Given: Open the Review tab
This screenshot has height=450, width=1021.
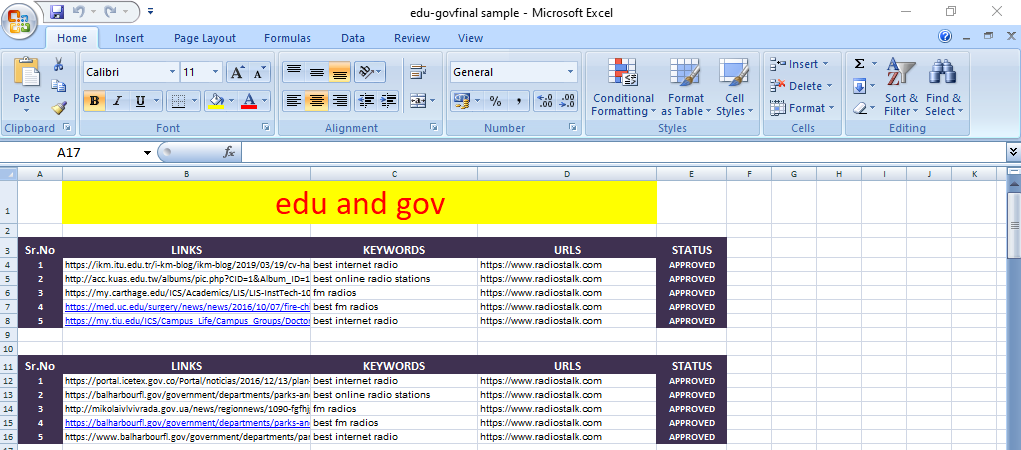Looking at the screenshot, I should click(412, 38).
